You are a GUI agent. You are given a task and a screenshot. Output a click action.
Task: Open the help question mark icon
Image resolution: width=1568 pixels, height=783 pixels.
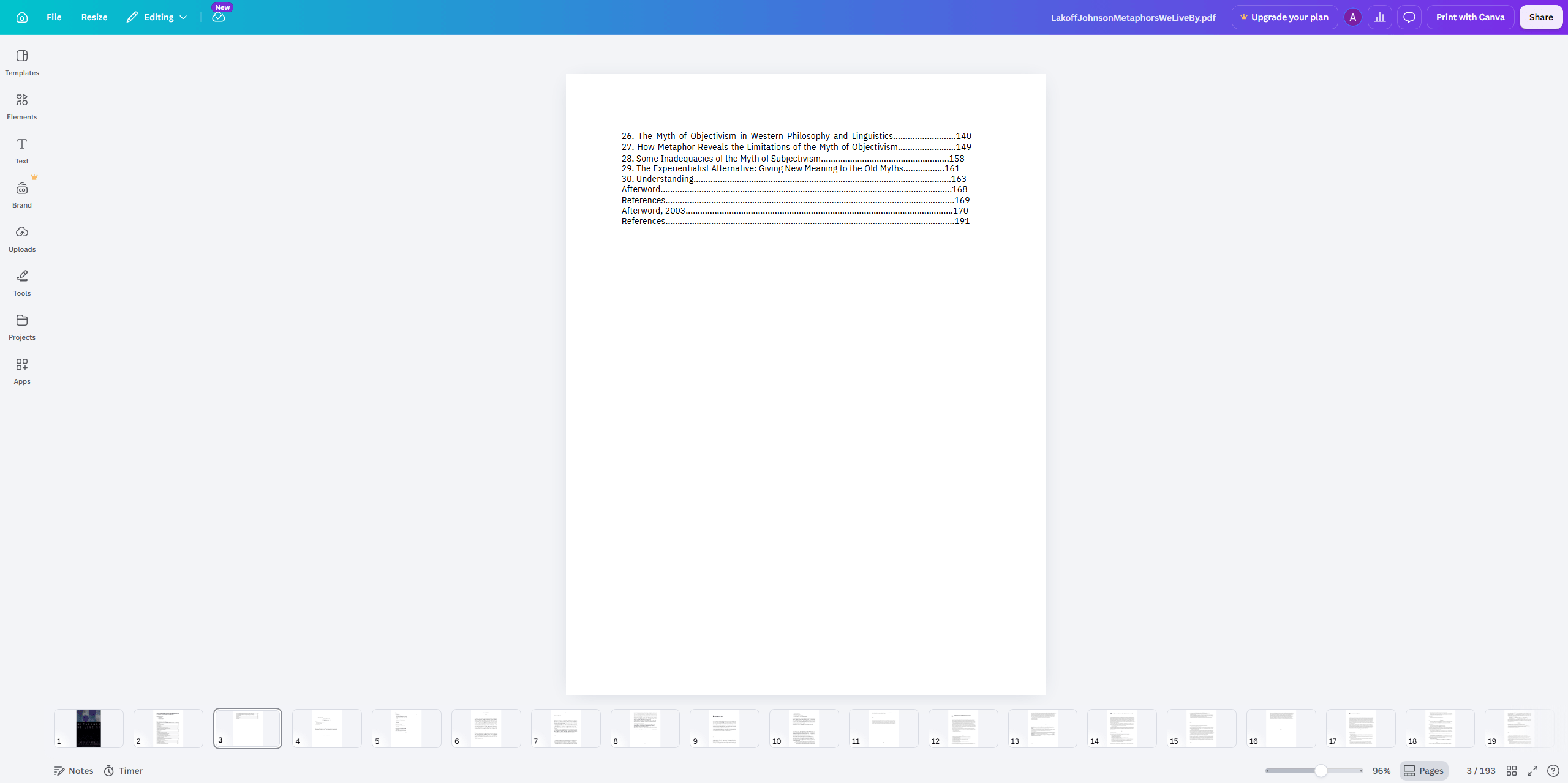coord(1553,771)
